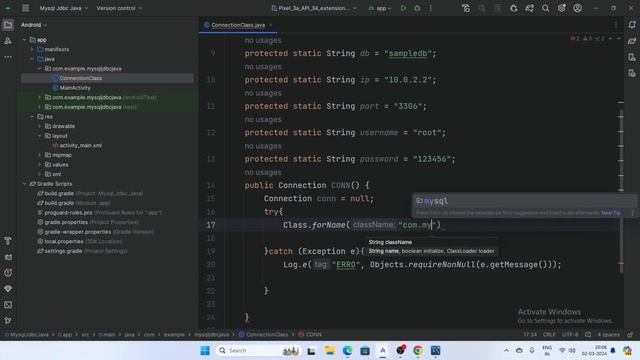Go to line via 17:34 indicator
The image size is (640, 360).
point(530,335)
